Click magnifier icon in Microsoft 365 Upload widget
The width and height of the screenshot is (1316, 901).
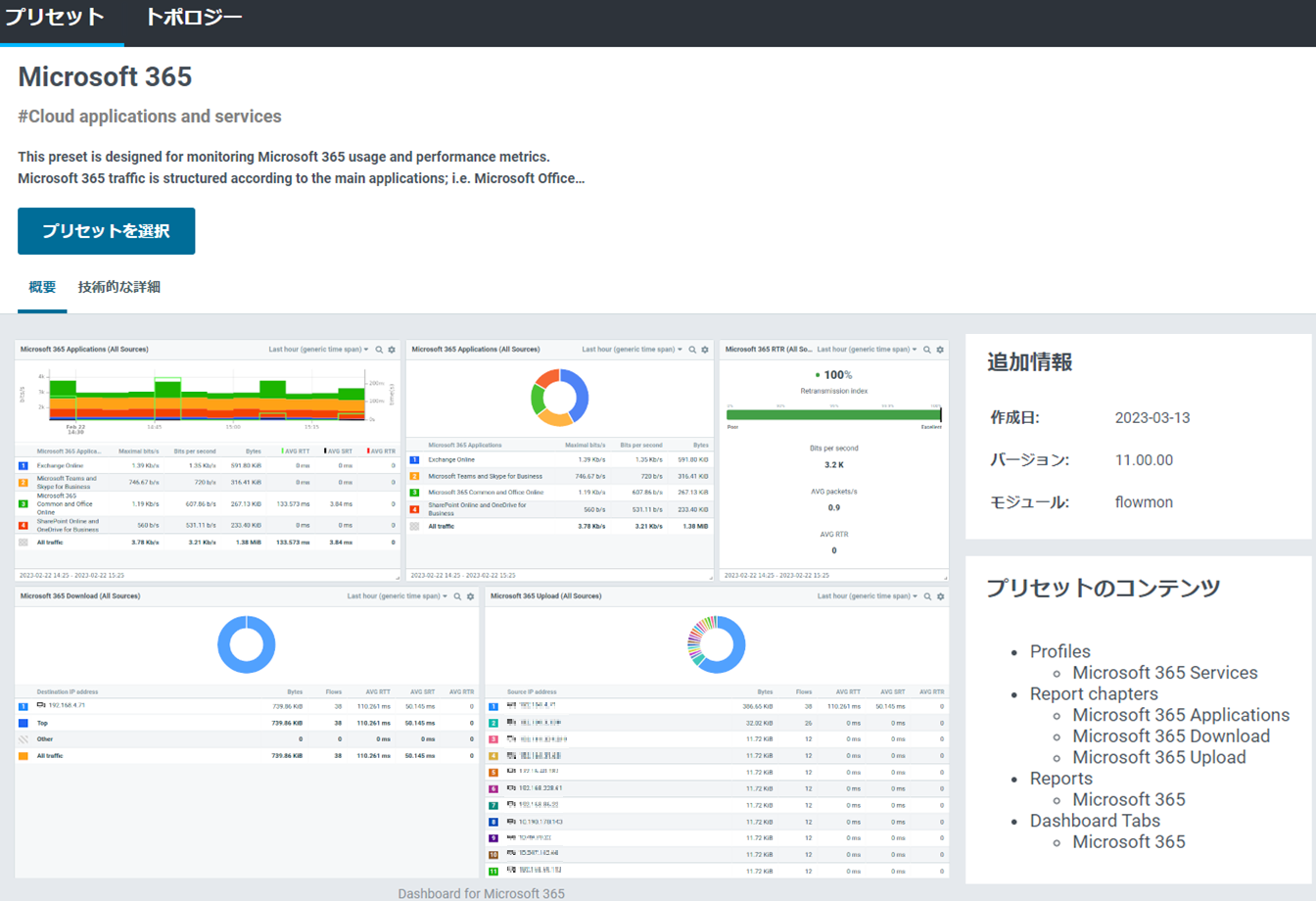[x=927, y=596]
